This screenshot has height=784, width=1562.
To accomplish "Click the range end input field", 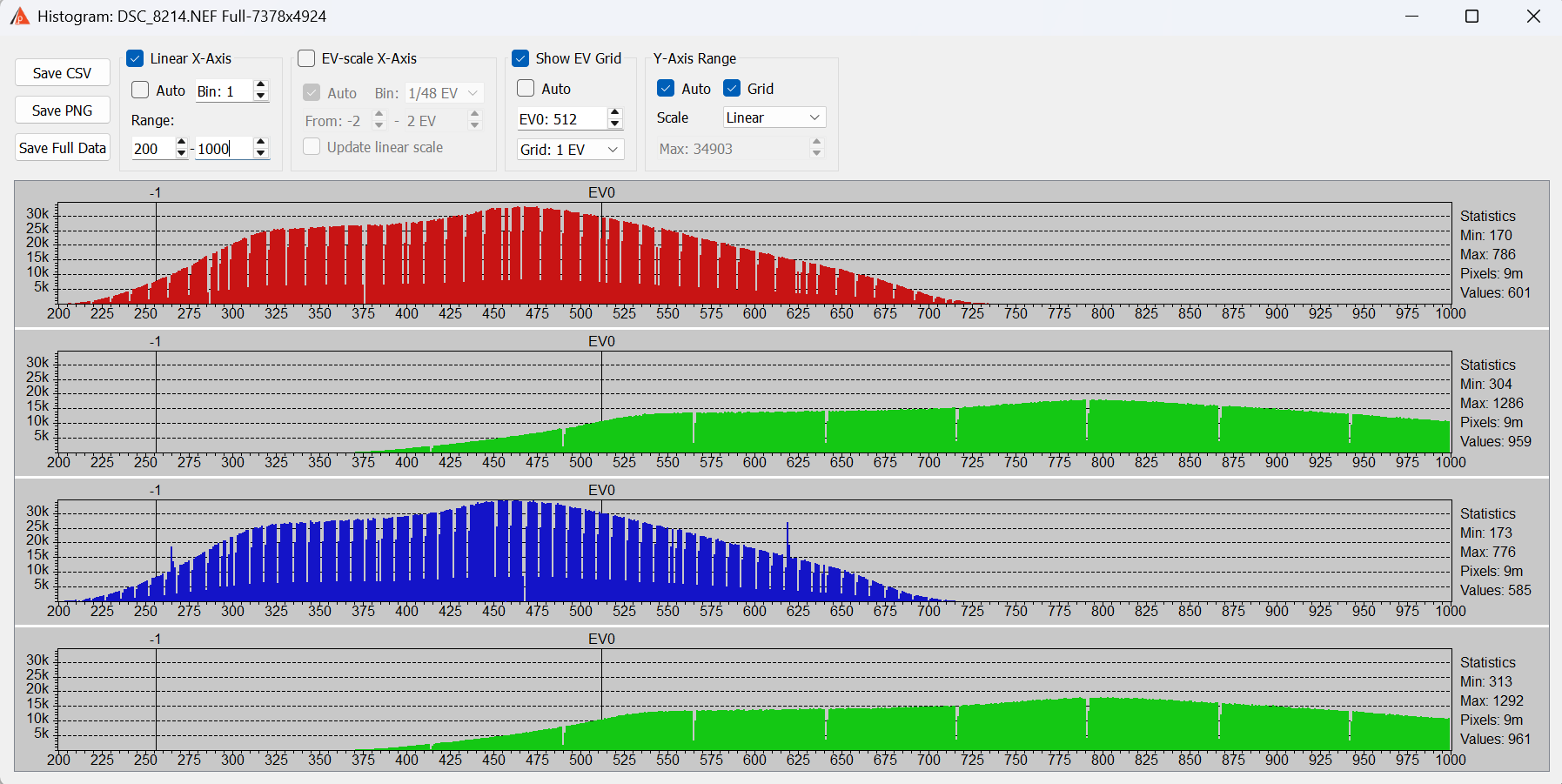I will coord(223,149).
